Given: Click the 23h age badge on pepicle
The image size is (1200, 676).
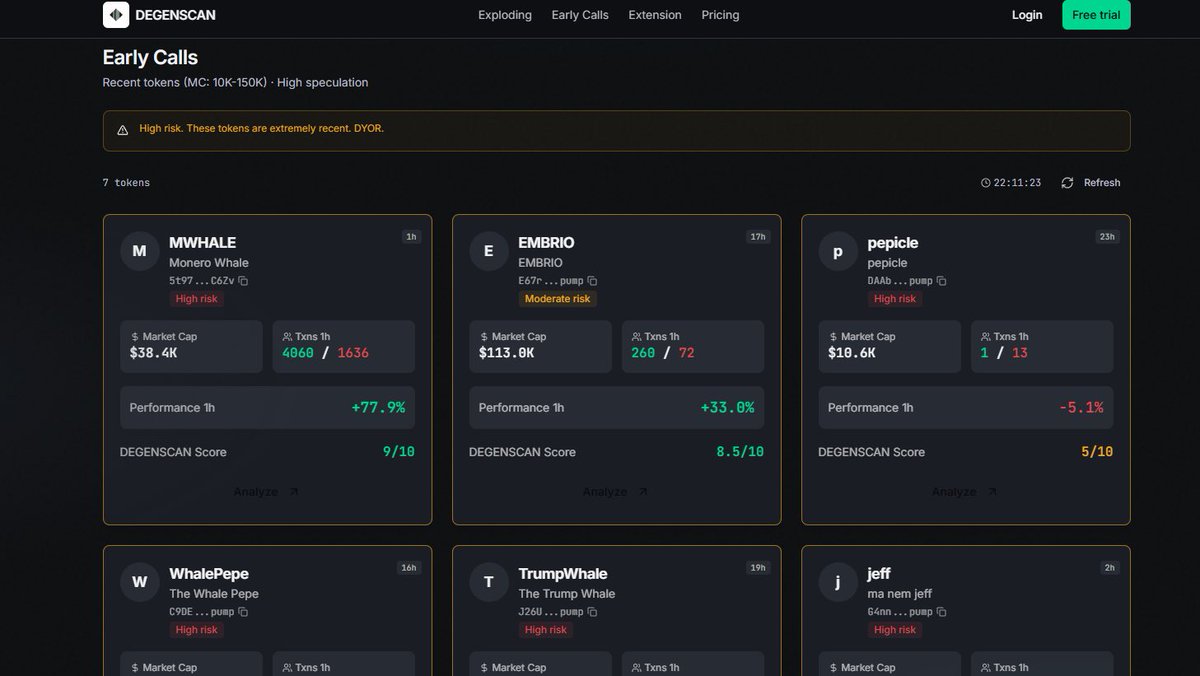Looking at the screenshot, I should click(1107, 237).
